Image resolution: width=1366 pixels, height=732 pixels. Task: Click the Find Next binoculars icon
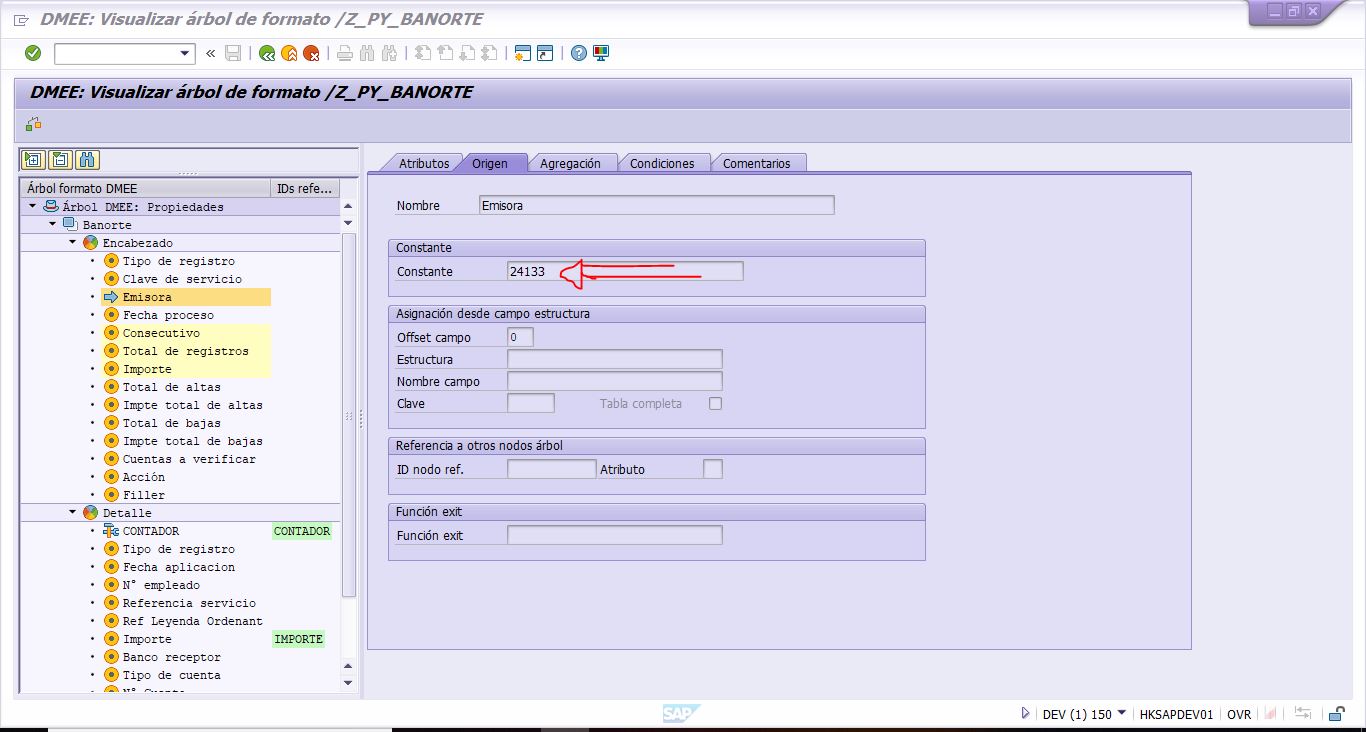click(x=389, y=53)
